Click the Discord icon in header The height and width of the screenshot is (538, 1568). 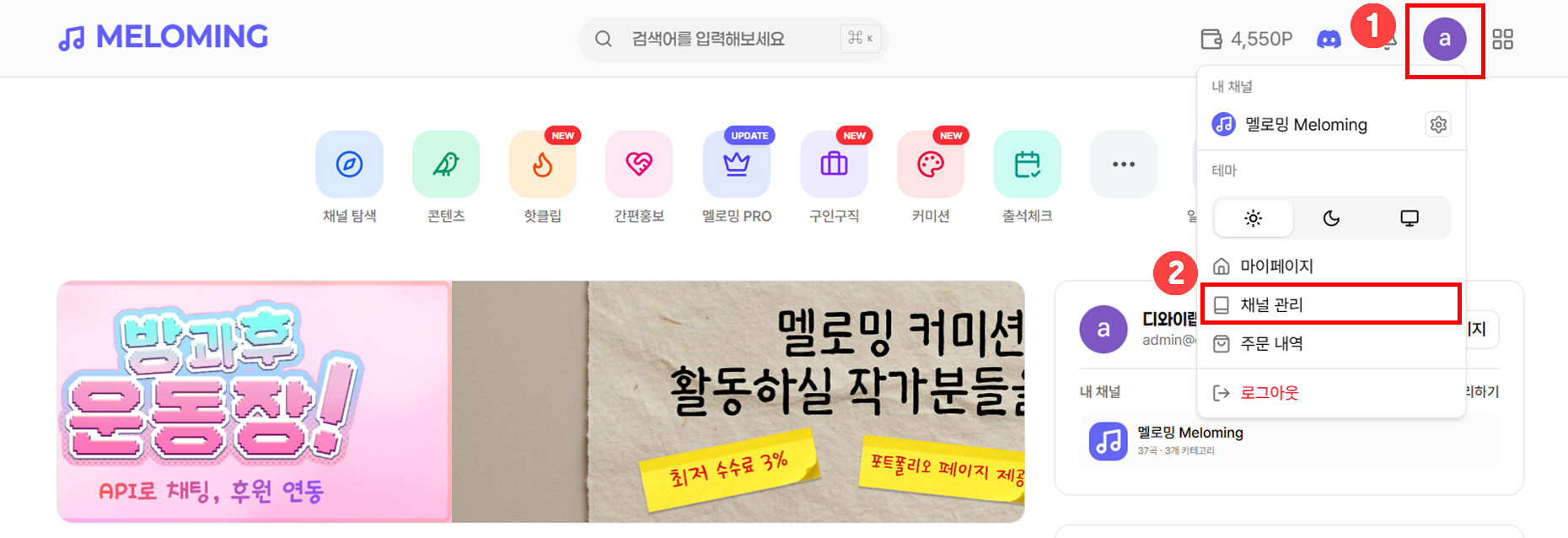pos(1329,39)
